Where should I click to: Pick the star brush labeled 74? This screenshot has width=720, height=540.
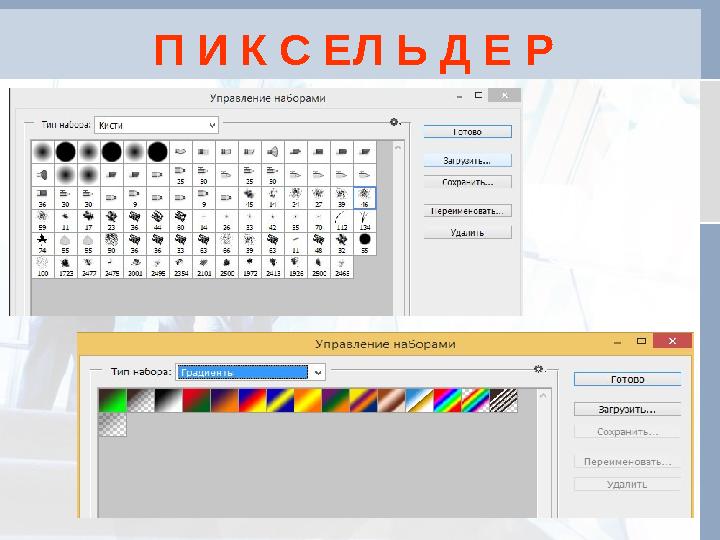(x=43, y=244)
